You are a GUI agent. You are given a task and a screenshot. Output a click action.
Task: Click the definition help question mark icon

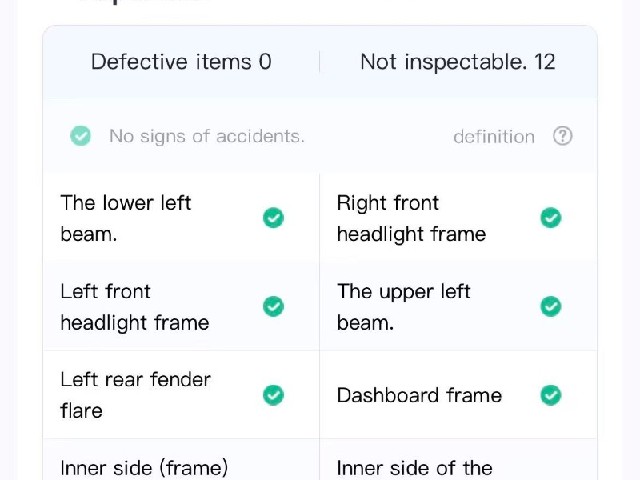[562, 136]
